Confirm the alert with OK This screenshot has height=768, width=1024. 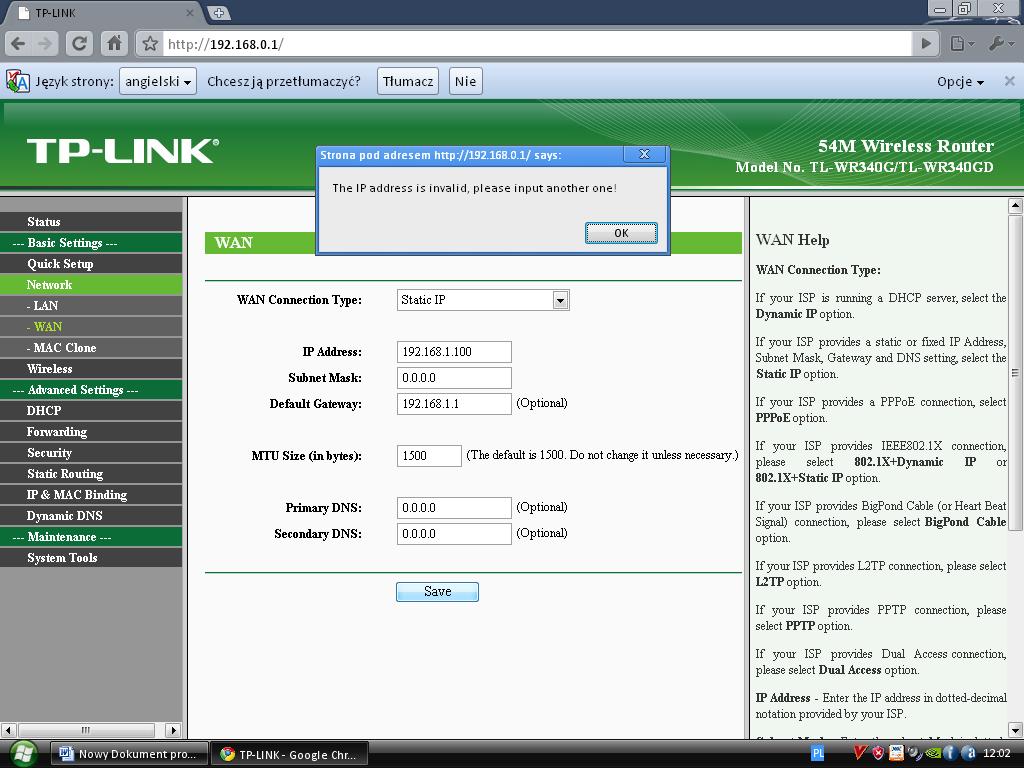pyautogui.click(x=621, y=232)
